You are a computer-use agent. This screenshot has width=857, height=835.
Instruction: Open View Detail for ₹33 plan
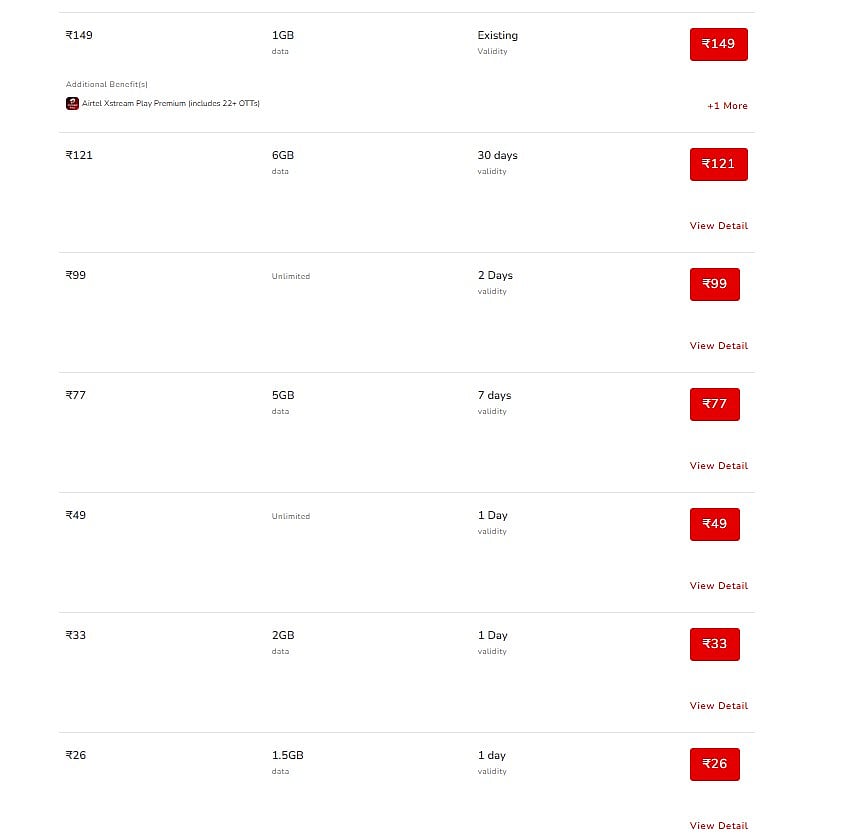(718, 706)
